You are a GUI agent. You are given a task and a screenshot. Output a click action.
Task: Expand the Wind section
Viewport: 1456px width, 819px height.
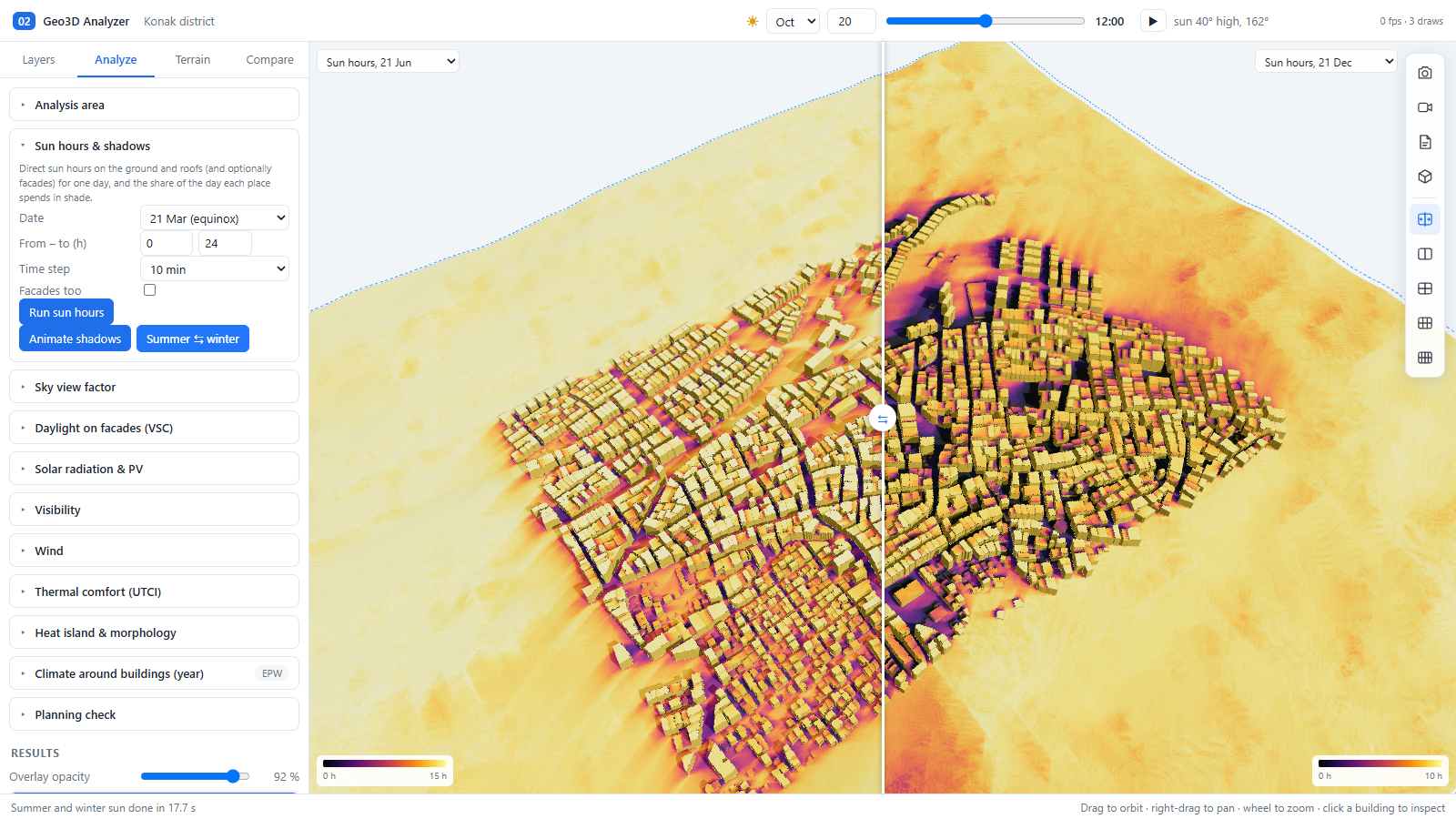[x=154, y=551]
